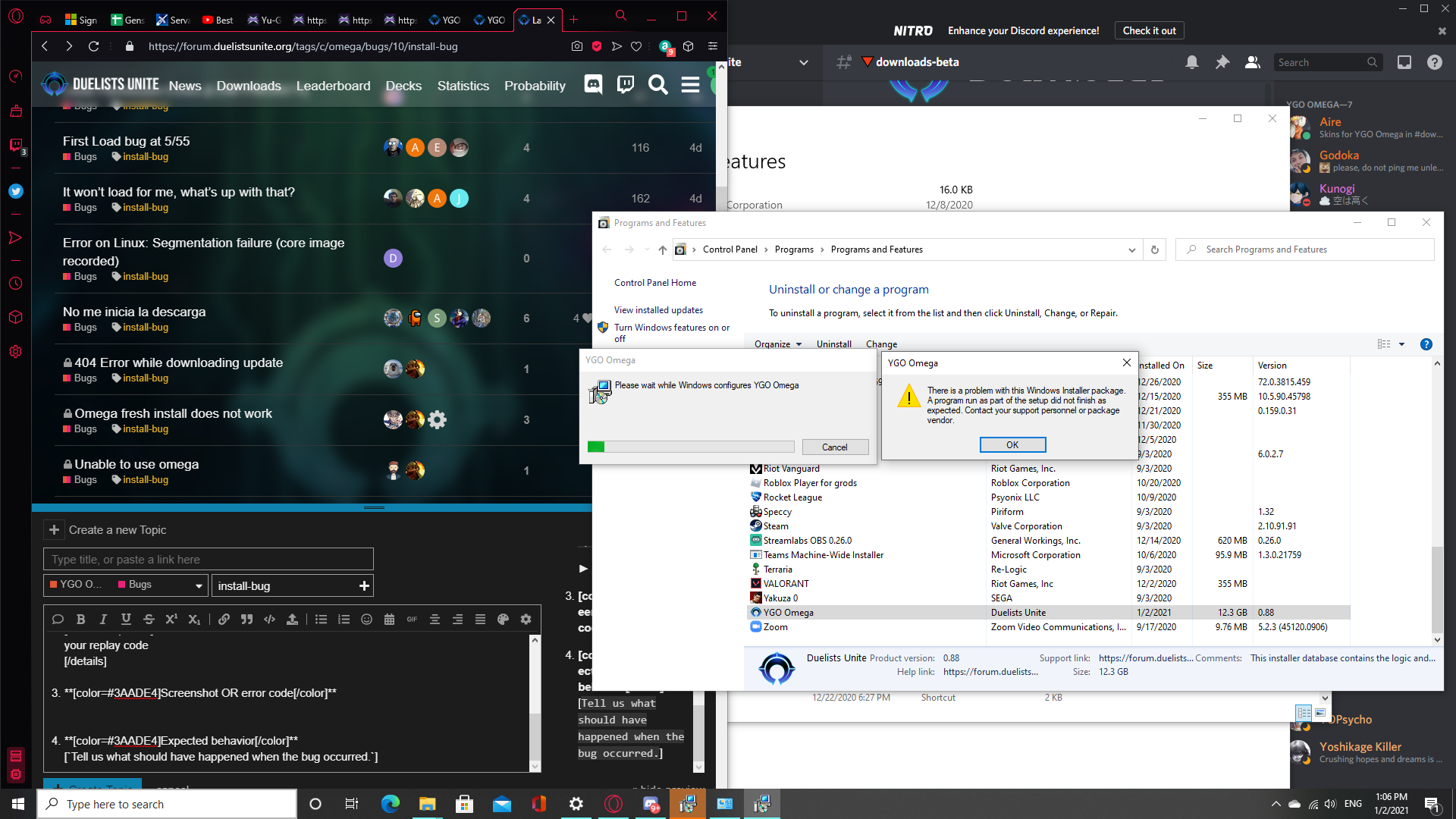Open Leaderboard in the forum navigation
The image size is (1456, 819).
(333, 86)
